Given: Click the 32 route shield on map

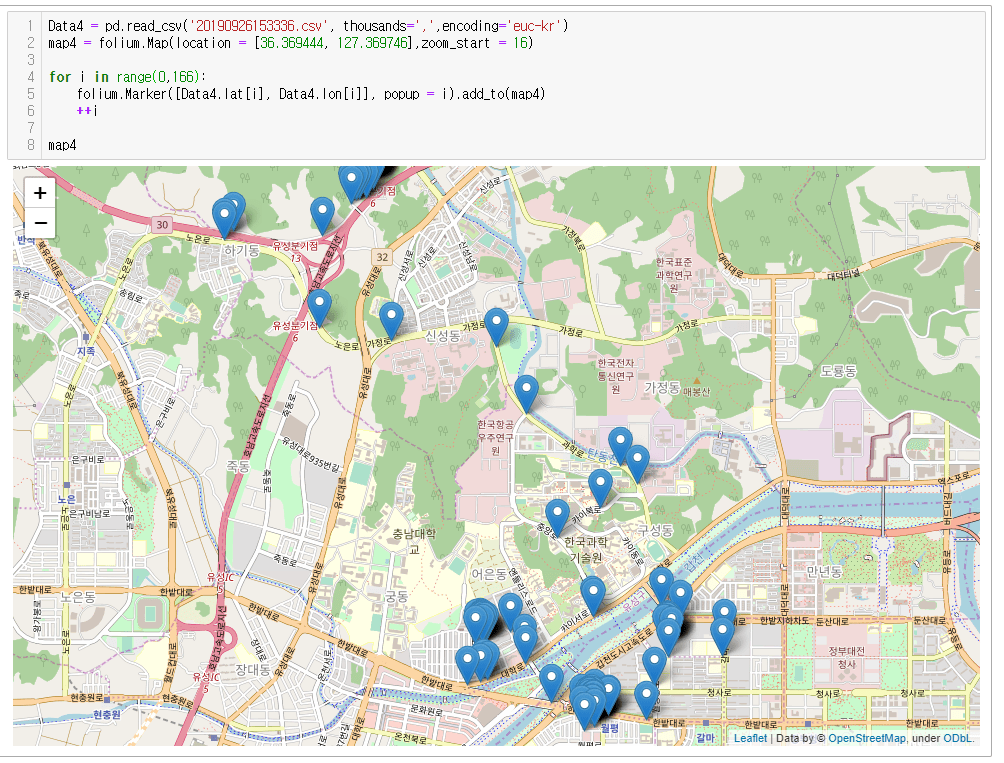Looking at the screenshot, I should pyautogui.click(x=382, y=257).
